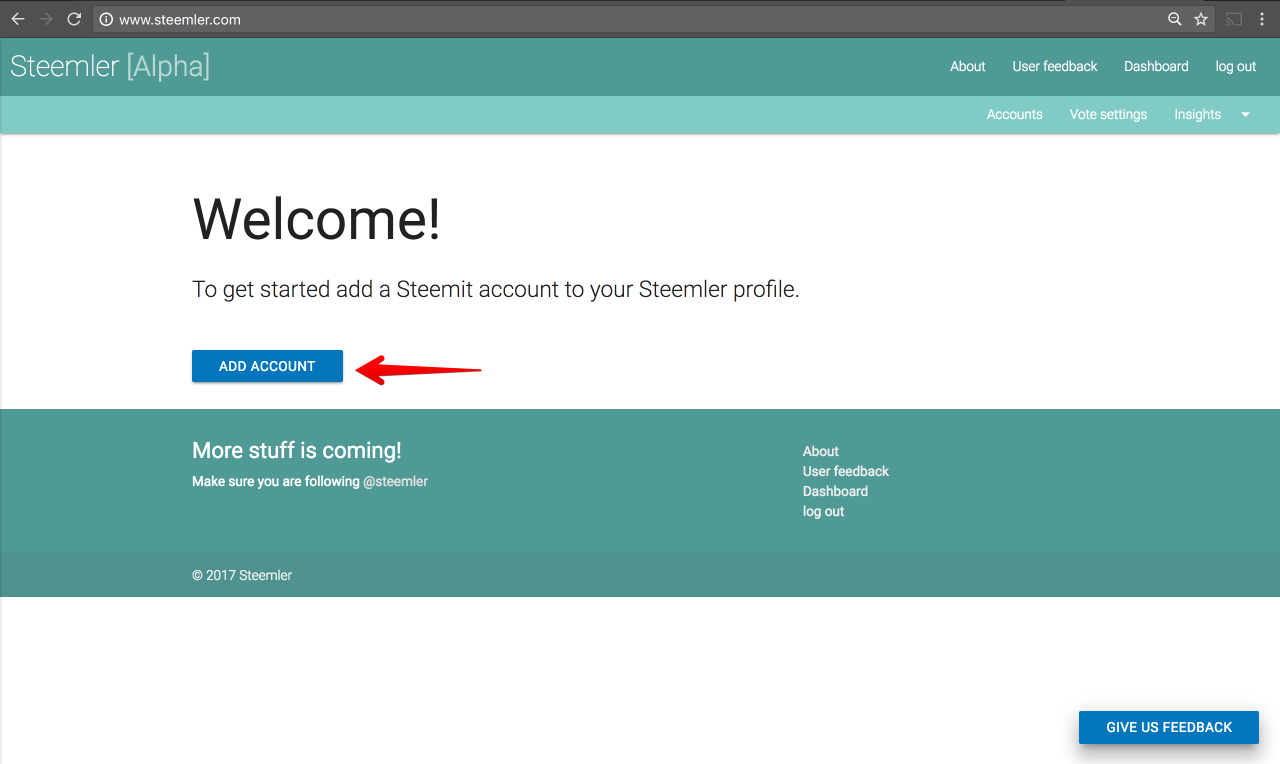Click the www.steemler.com address bar
The height and width of the screenshot is (764, 1280).
click(654, 19)
